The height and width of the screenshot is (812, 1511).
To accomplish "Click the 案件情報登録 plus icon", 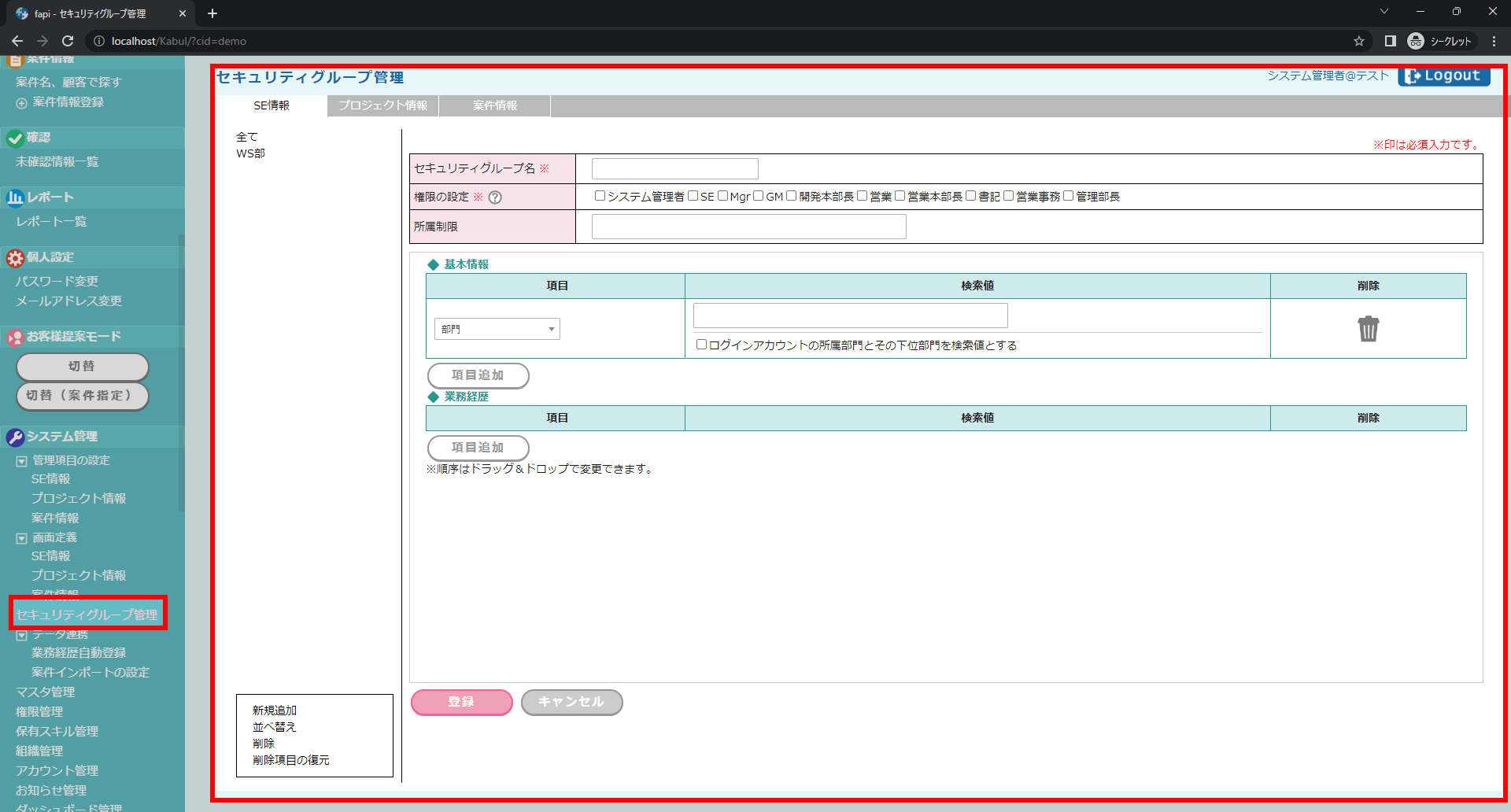I will (x=21, y=103).
